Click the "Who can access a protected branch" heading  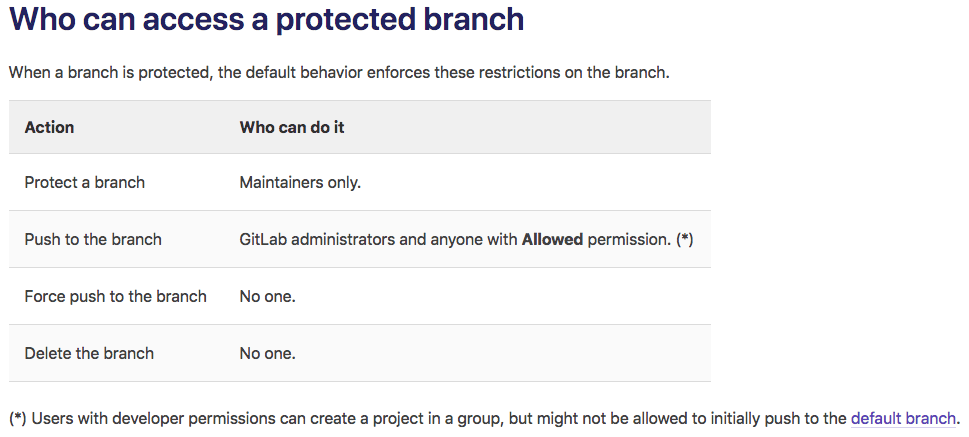(x=266, y=20)
